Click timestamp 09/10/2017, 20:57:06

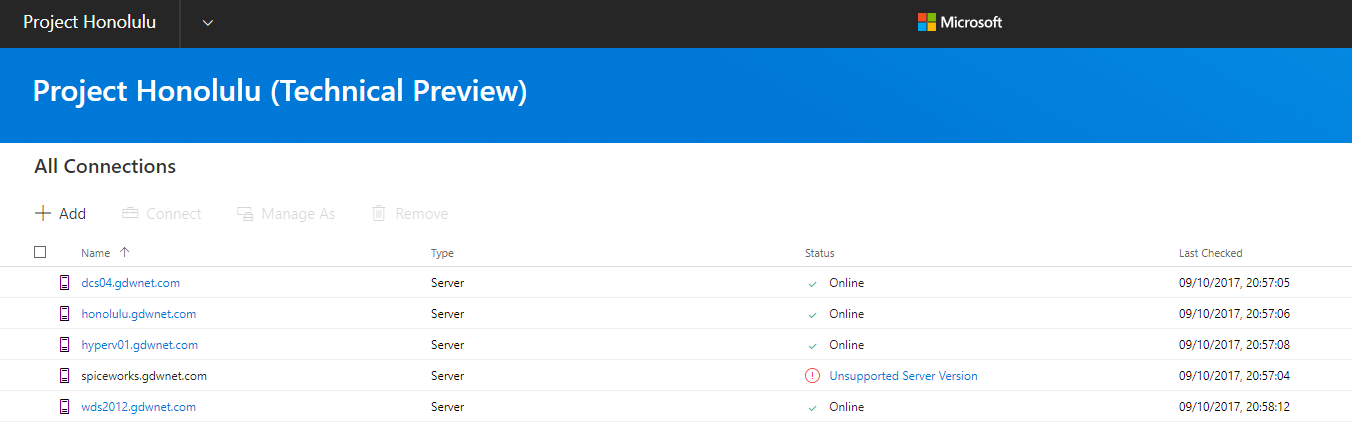tap(1234, 314)
